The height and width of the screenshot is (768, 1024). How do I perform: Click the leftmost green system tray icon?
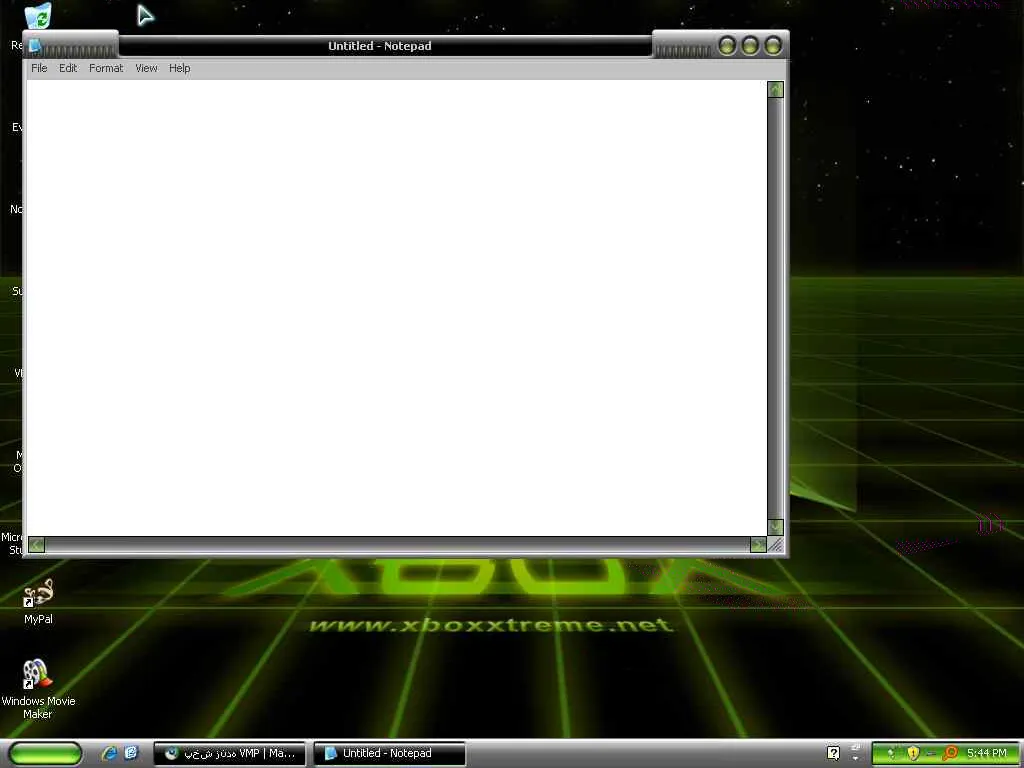[x=890, y=753]
